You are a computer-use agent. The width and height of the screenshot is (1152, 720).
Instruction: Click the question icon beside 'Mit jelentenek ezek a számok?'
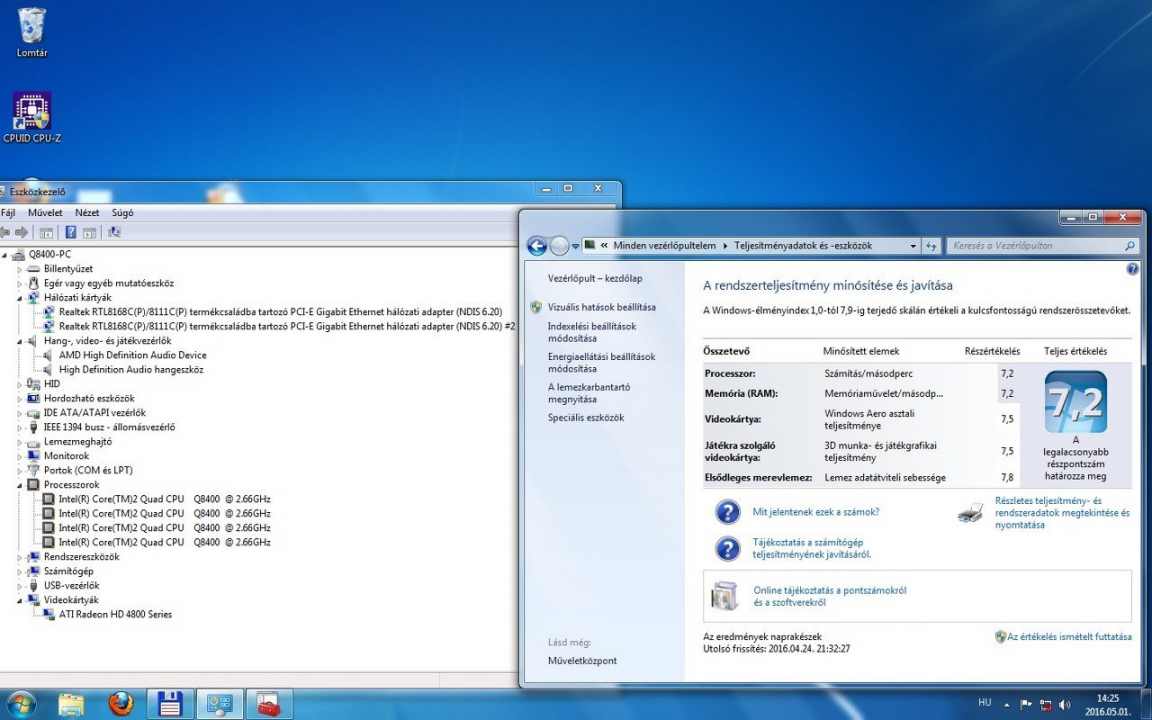tap(727, 512)
